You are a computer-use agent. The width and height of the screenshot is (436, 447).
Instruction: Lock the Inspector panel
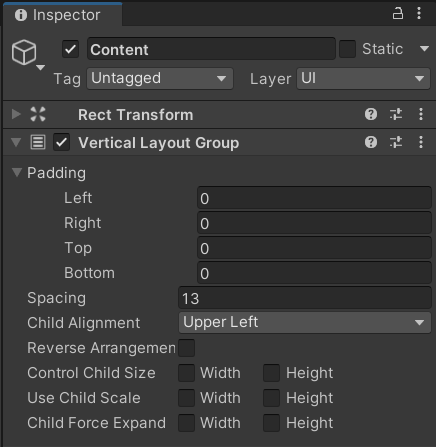click(398, 14)
